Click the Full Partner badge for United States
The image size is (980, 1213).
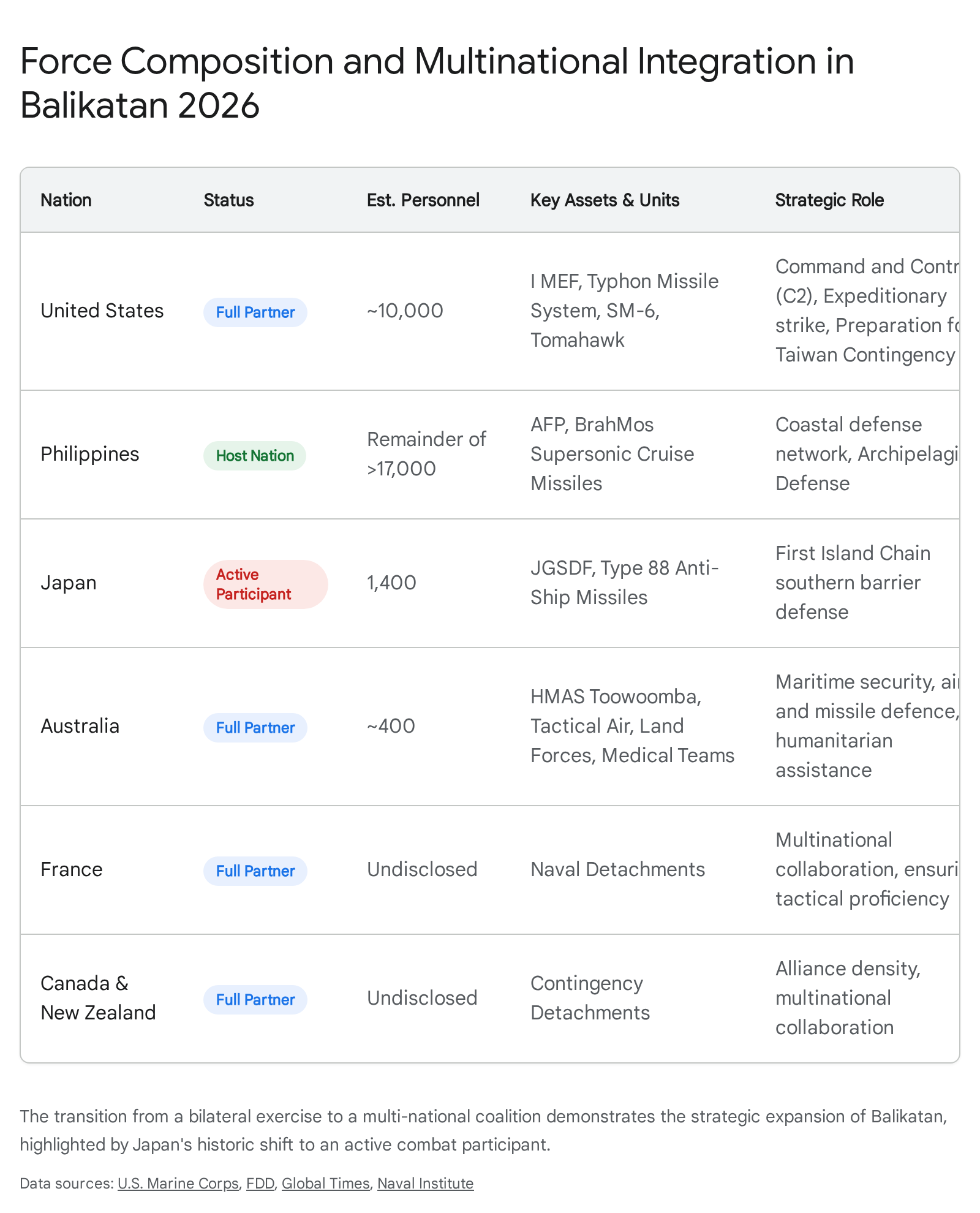point(255,312)
